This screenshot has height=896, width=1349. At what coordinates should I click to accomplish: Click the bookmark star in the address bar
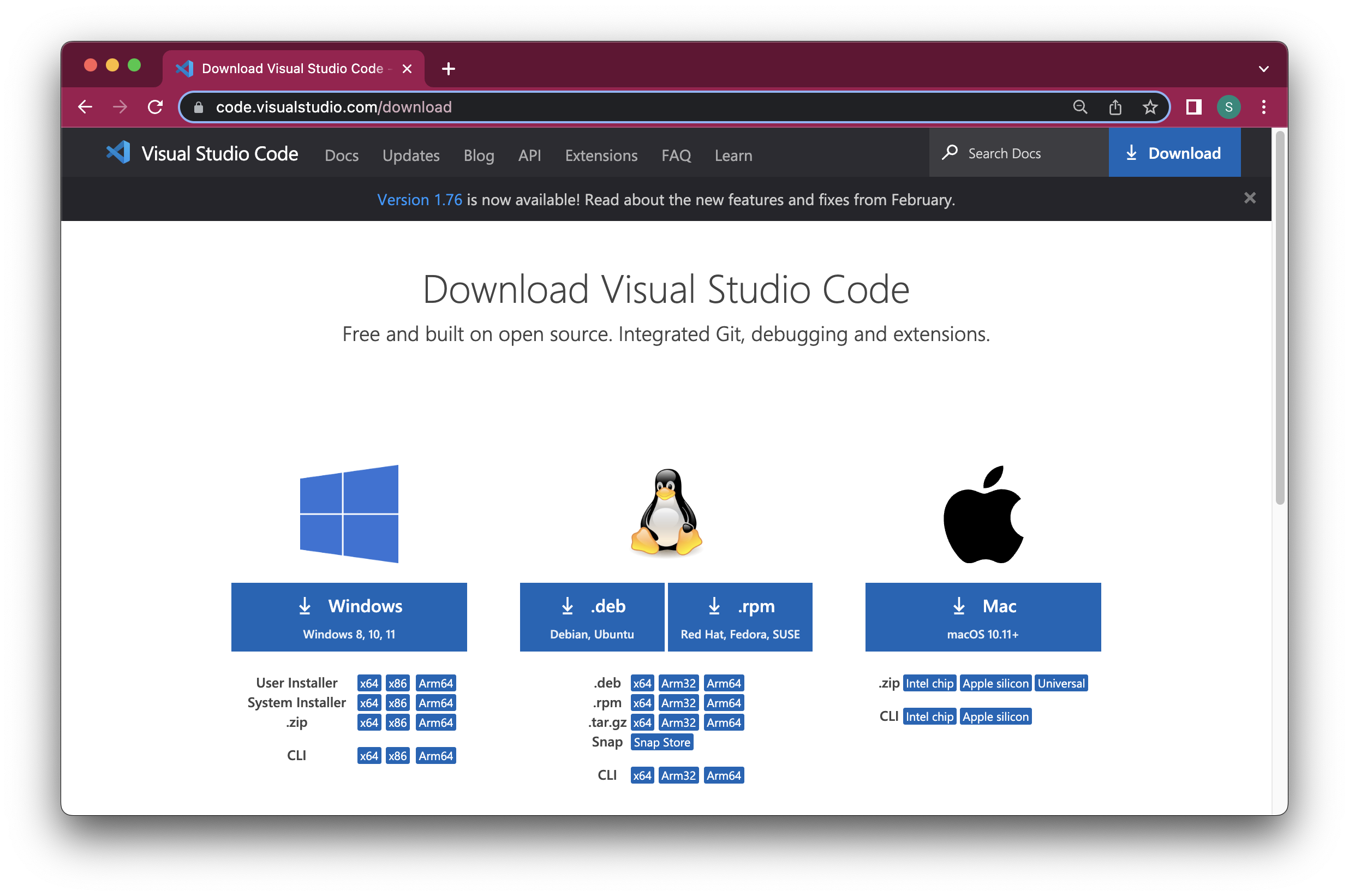pos(1150,107)
